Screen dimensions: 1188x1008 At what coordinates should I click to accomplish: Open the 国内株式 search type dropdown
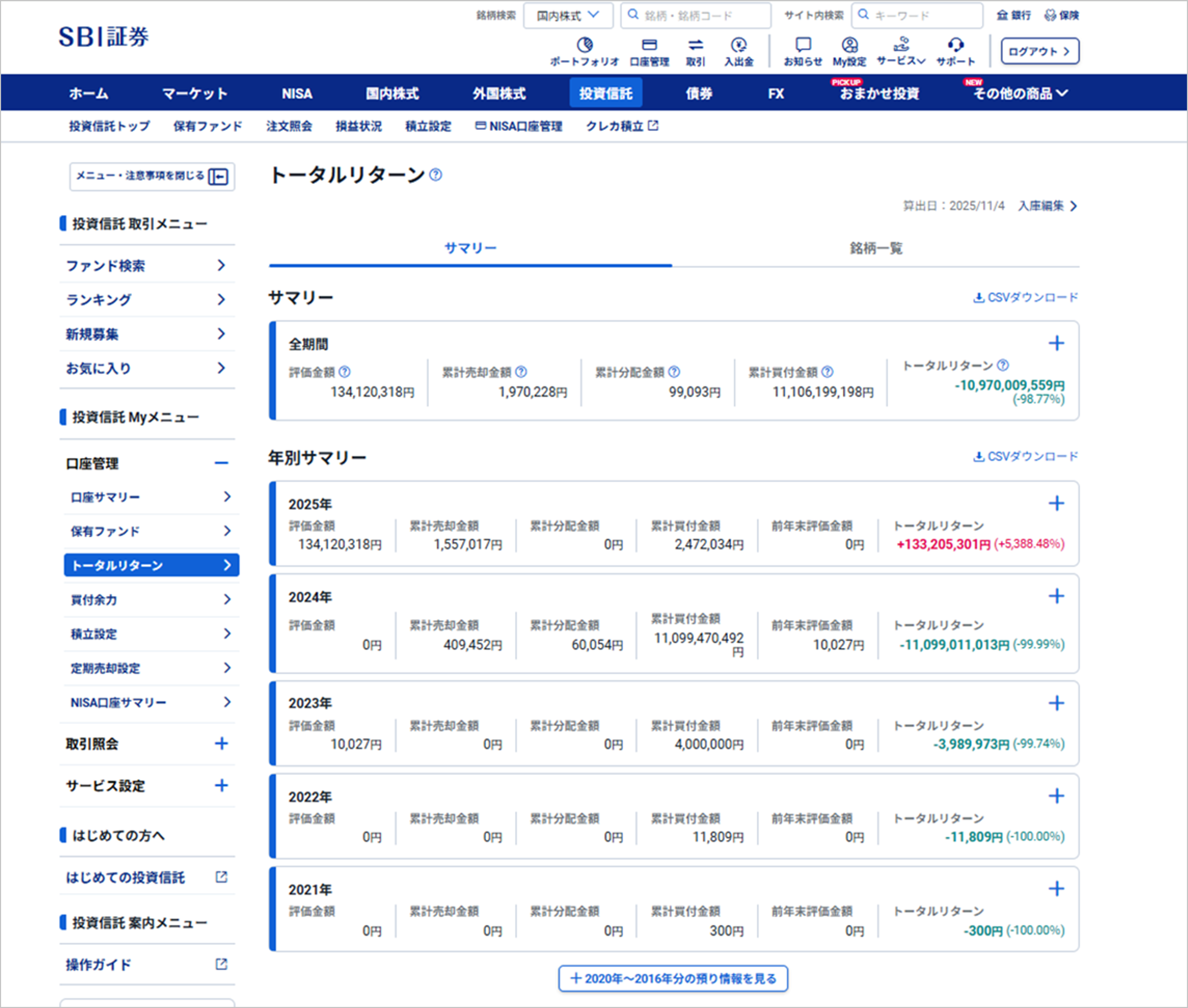[x=567, y=15]
